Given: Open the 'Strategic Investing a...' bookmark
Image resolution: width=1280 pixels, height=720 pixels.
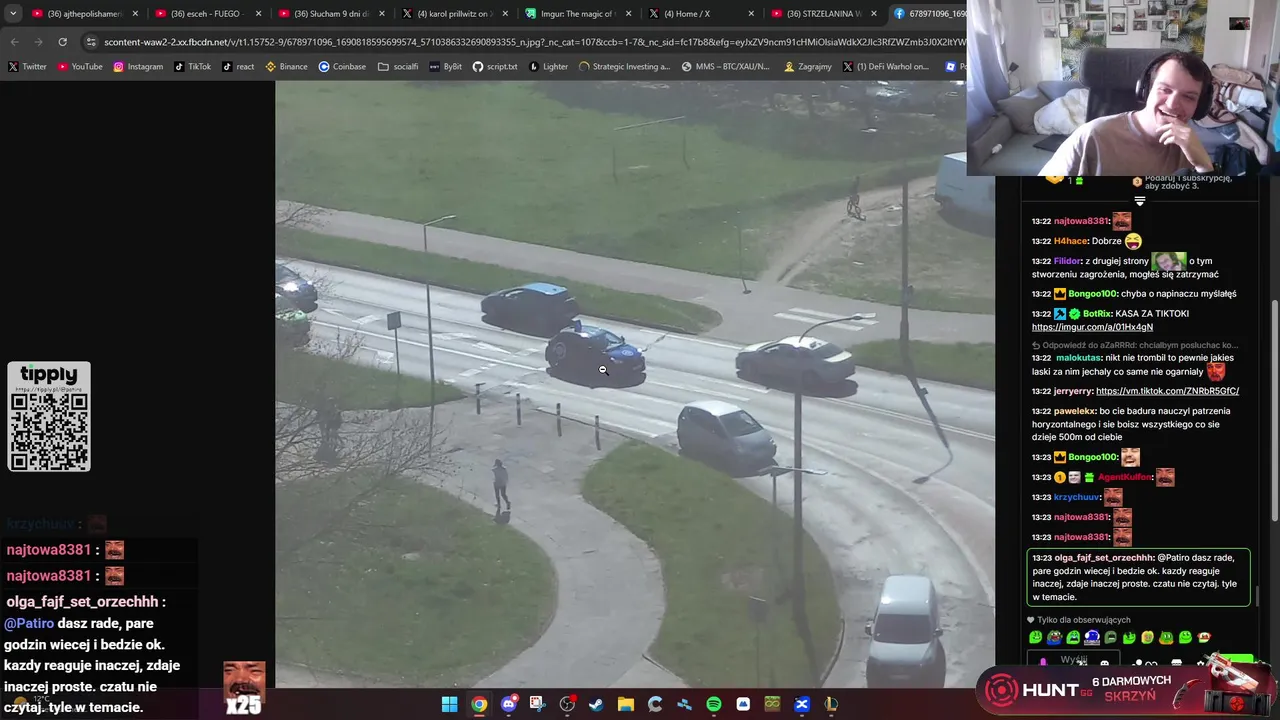Looking at the screenshot, I should coord(624,67).
